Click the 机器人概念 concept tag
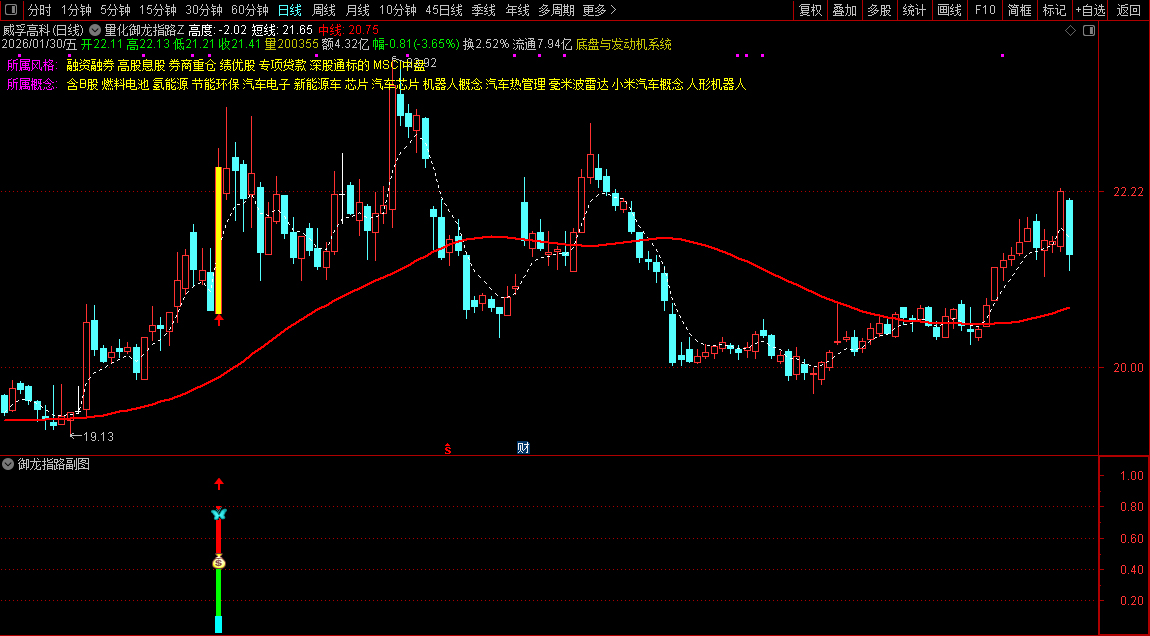The height and width of the screenshot is (636, 1150). point(453,84)
